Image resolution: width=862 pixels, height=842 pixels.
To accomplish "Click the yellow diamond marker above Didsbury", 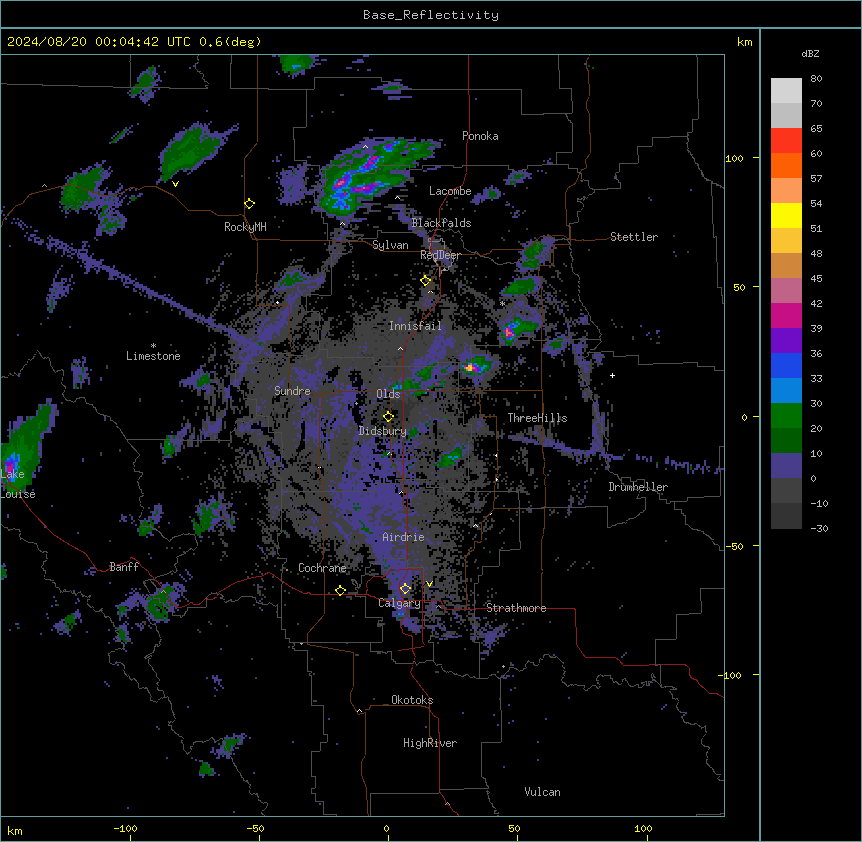I will point(388,416).
